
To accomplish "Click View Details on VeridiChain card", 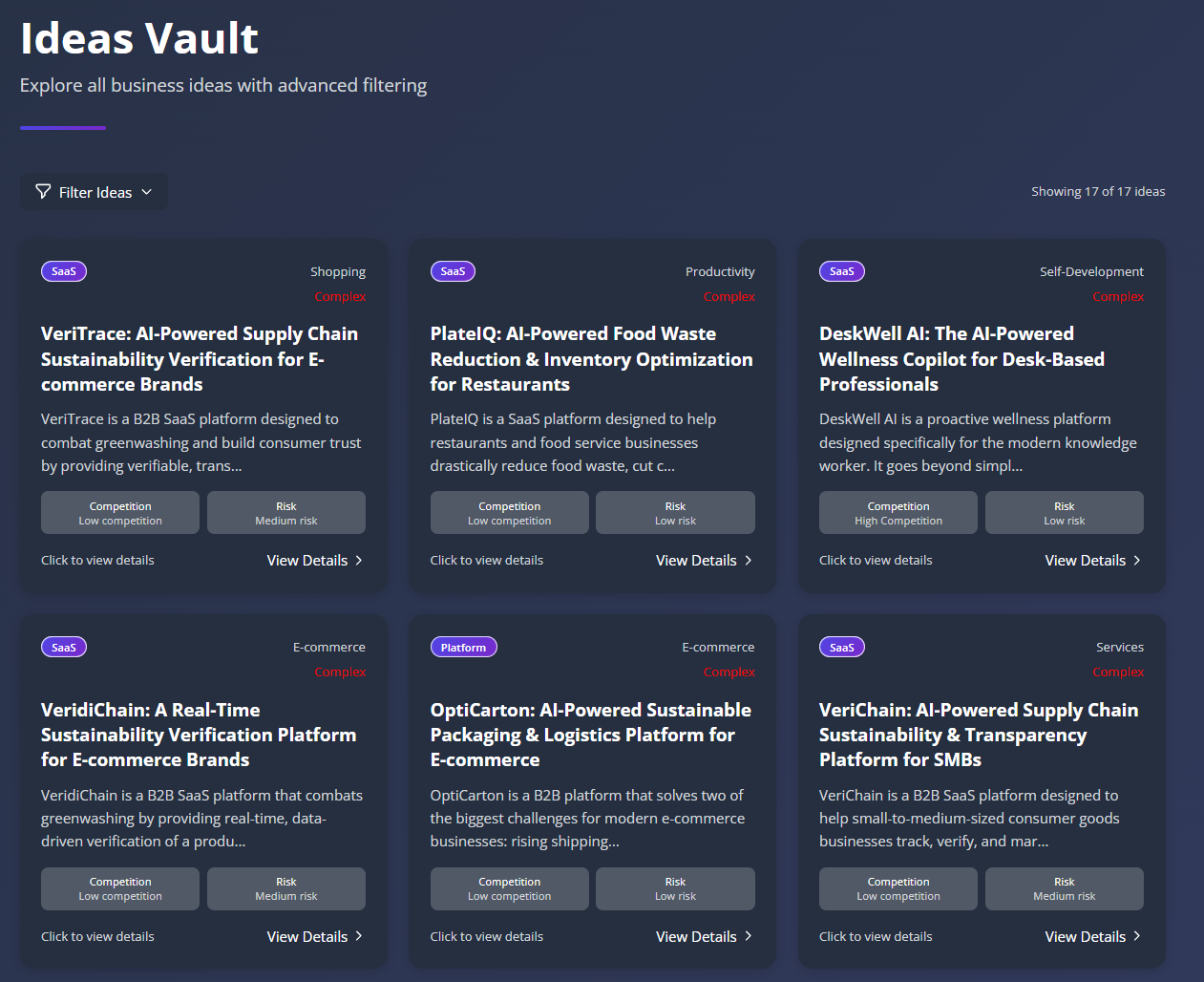I will click(x=306, y=937).
